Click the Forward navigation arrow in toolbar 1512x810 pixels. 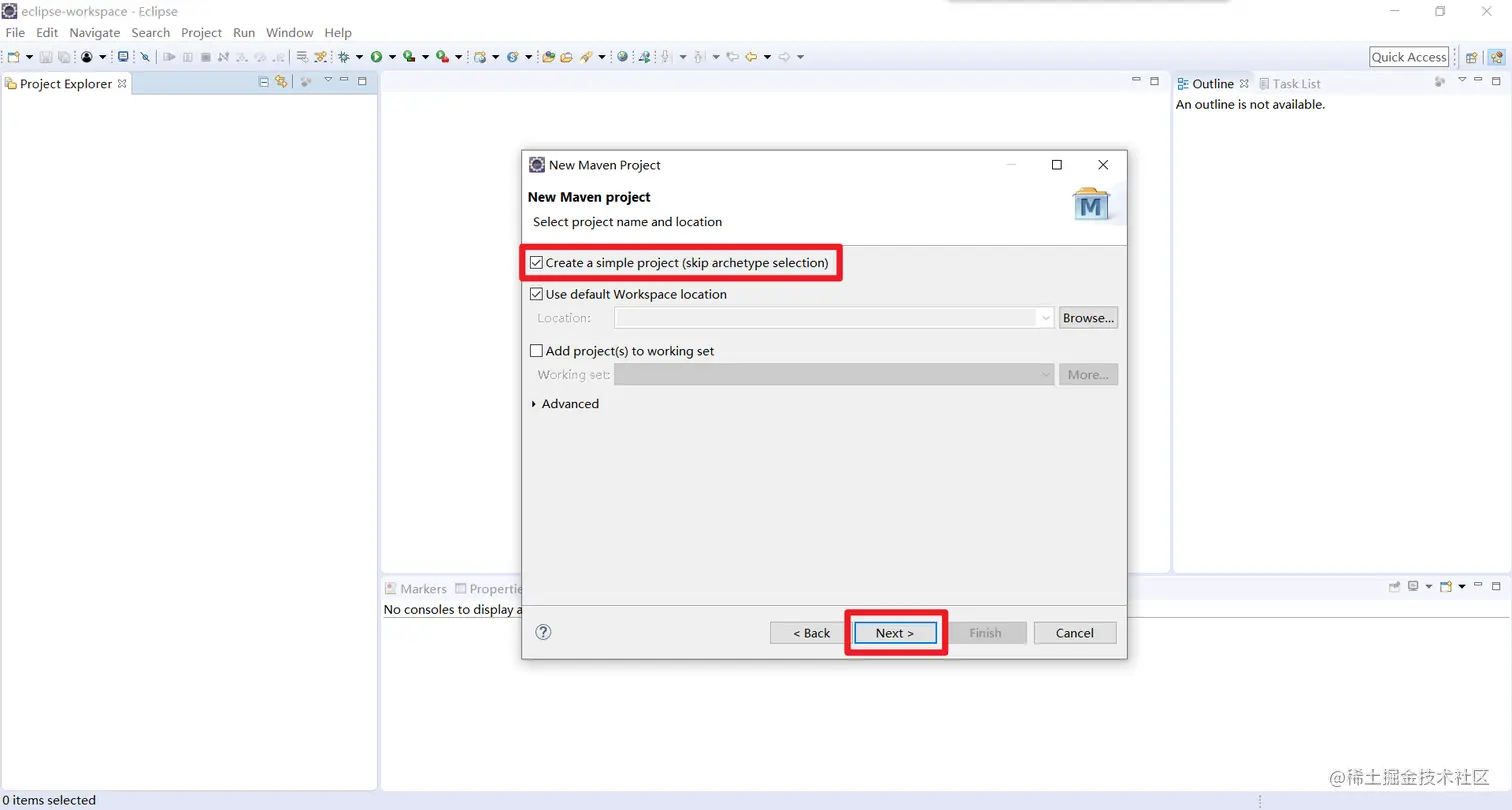click(x=784, y=57)
